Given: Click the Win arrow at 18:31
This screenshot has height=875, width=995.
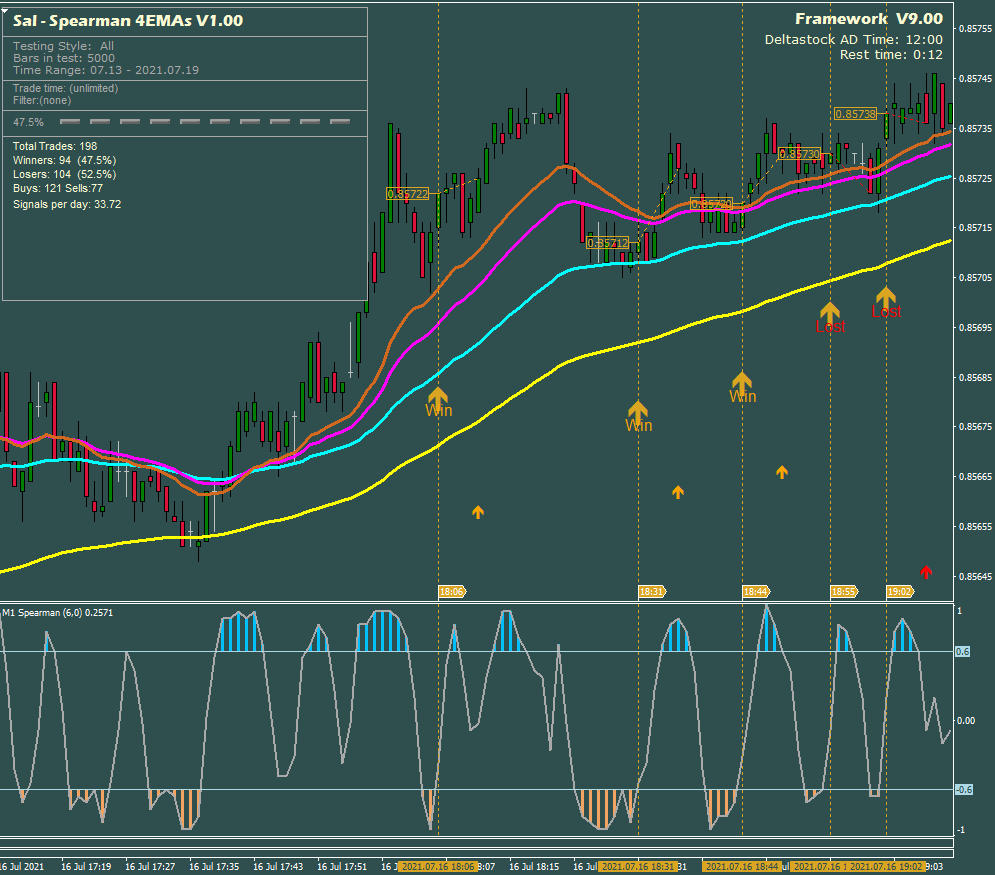Looking at the screenshot, I should 638,412.
